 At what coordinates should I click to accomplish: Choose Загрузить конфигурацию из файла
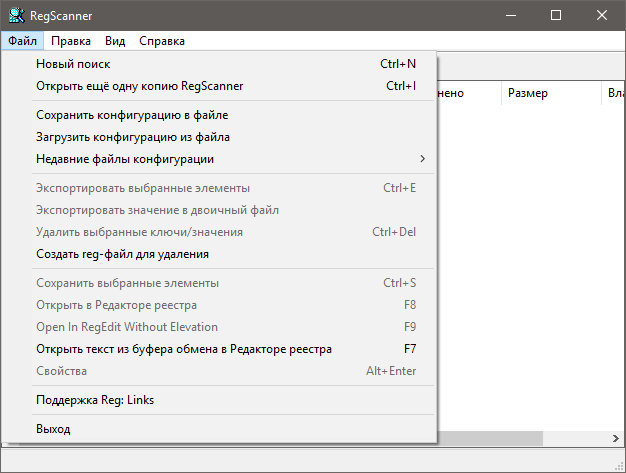point(219,137)
